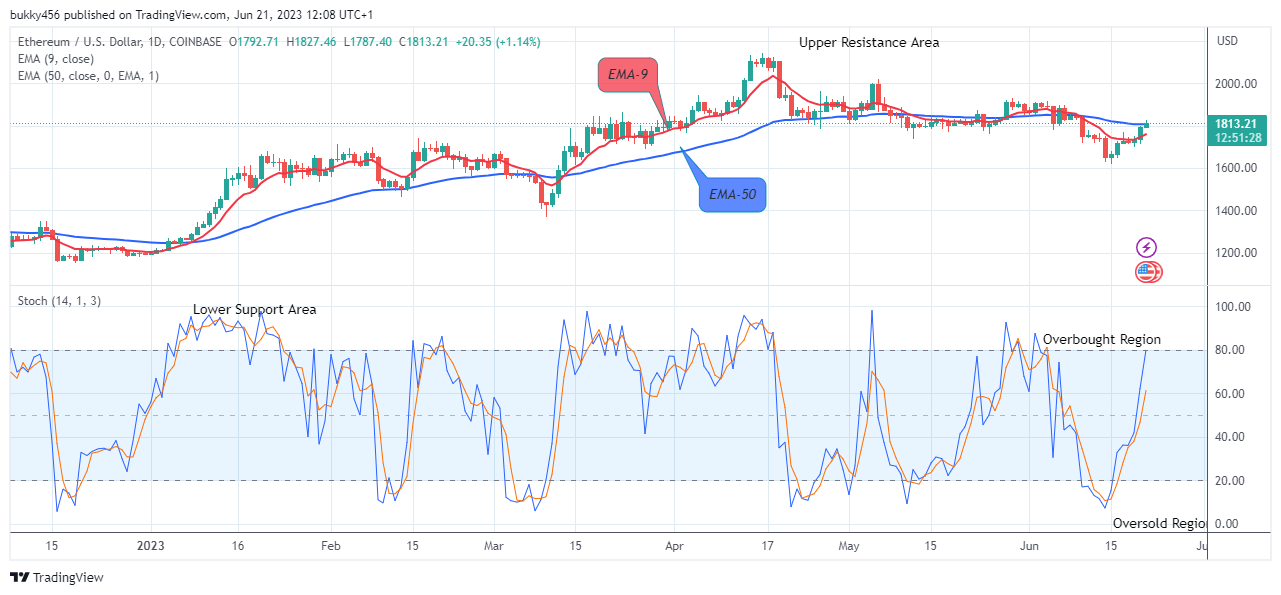Select the Stoch (14, 1, 3) indicator legend
The image size is (1281, 595).
click(58, 300)
